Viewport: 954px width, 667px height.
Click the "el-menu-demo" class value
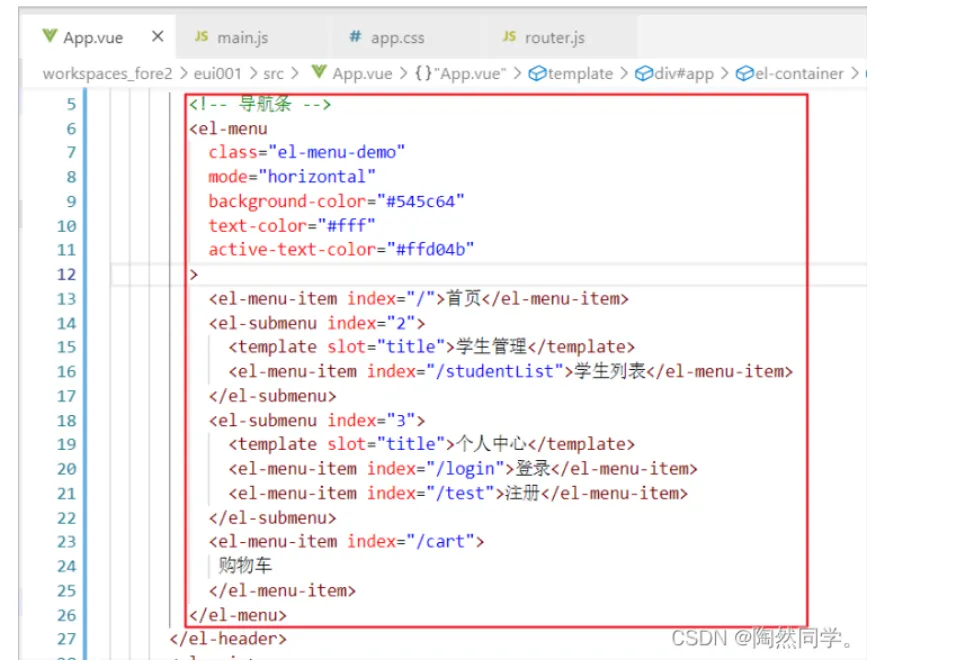pyautogui.click(x=336, y=152)
